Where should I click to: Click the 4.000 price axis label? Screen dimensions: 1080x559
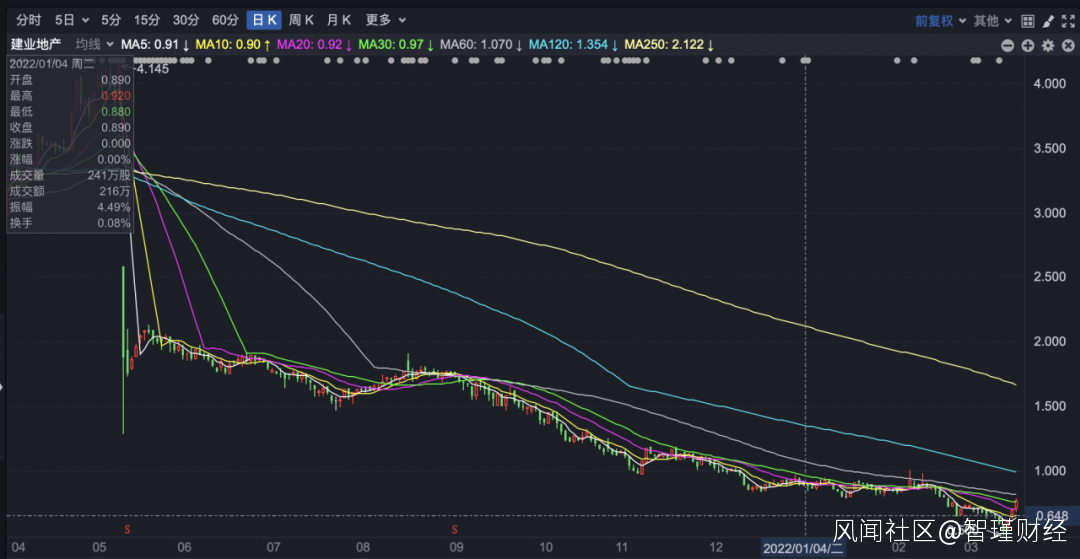coord(1051,83)
